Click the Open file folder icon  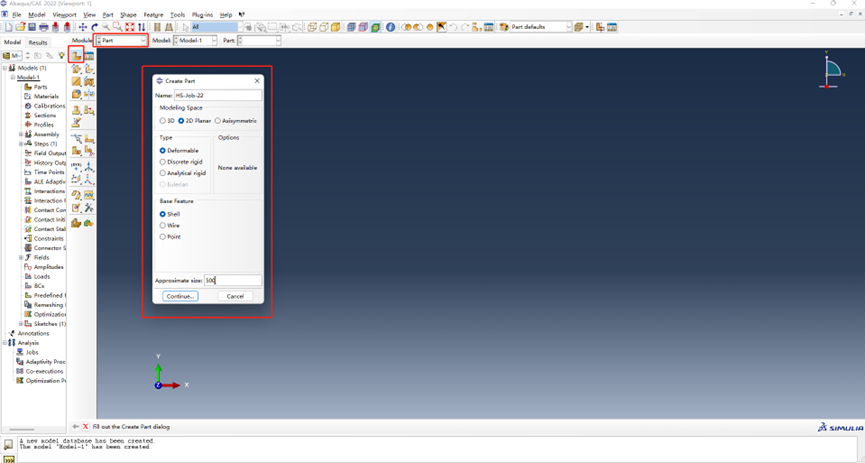tap(20, 27)
